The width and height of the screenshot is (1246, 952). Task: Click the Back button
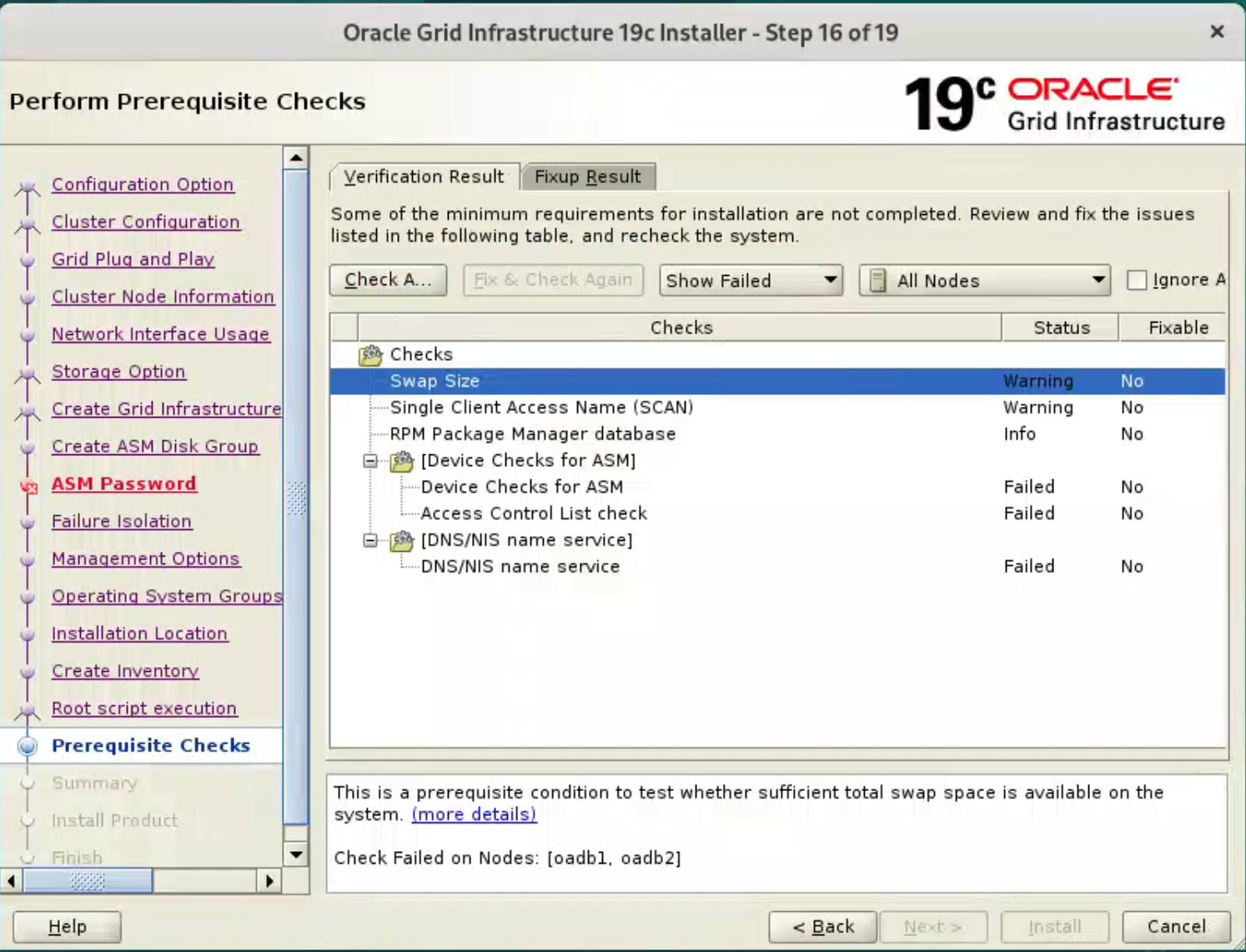click(x=823, y=927)
